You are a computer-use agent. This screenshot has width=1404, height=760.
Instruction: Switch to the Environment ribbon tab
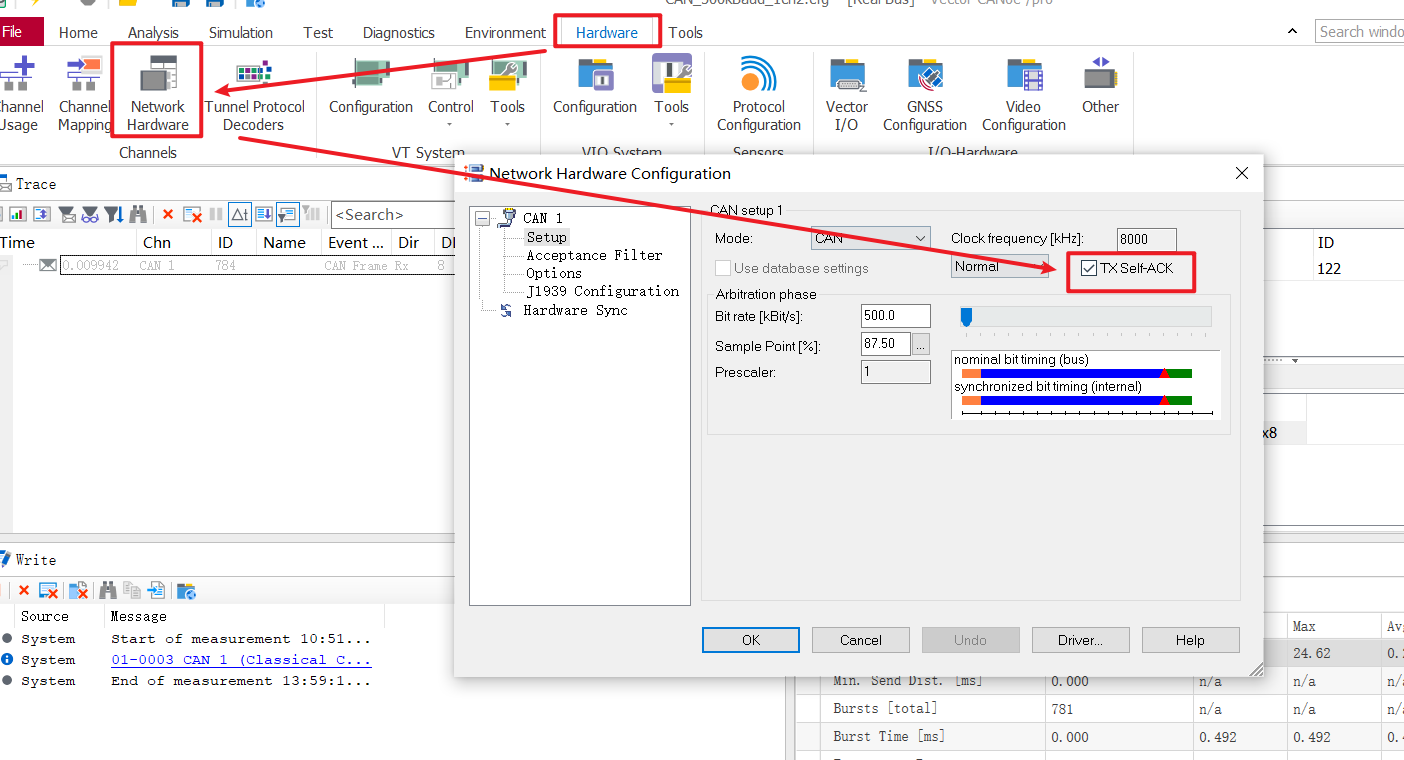[x=505, y=33]
